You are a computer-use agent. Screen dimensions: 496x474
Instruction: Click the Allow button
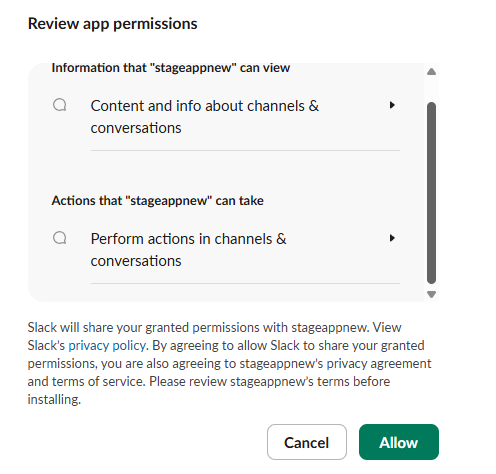pyautogui.click(x=399, y=442)
